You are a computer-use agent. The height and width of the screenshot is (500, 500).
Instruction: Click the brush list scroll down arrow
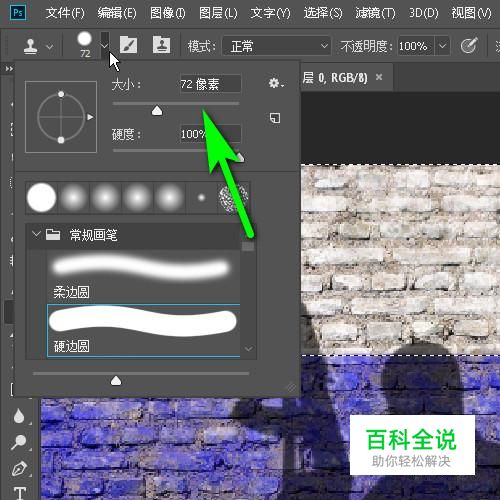click(x=248, y=349)
